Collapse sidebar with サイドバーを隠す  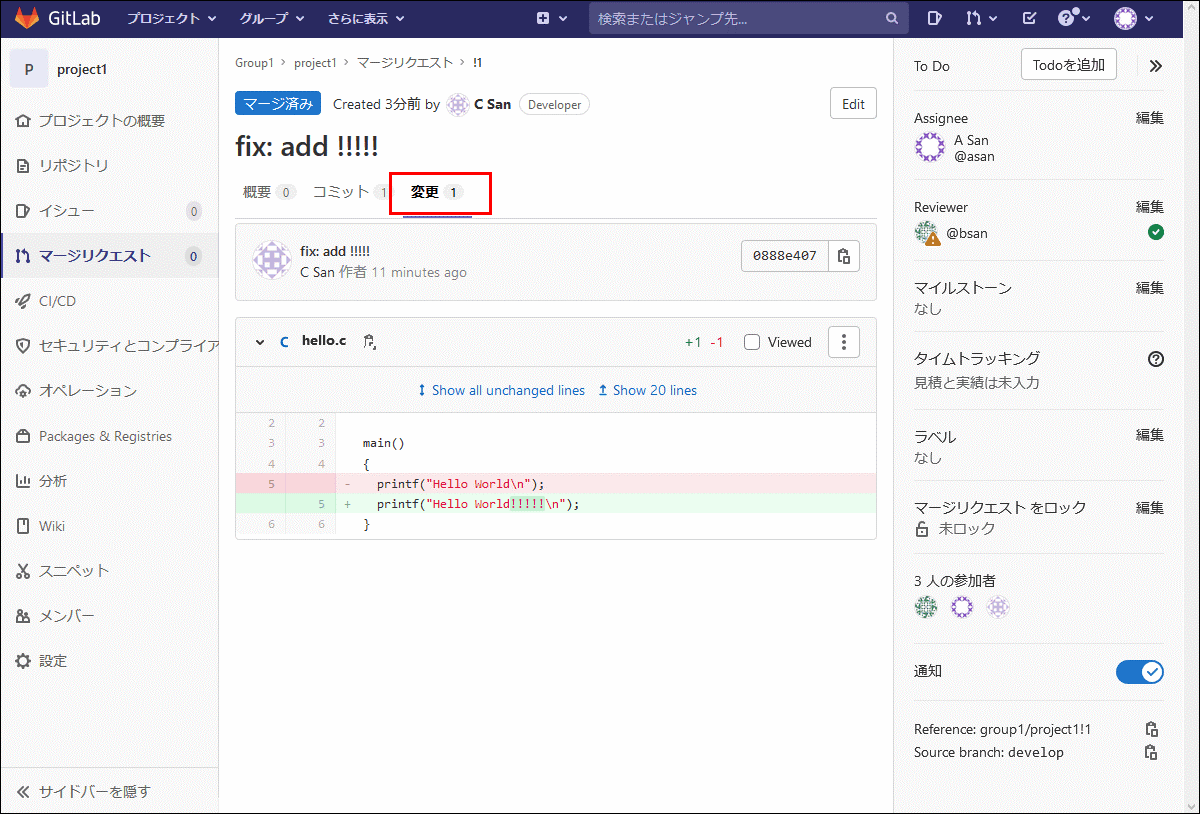(x=109, y=791)
